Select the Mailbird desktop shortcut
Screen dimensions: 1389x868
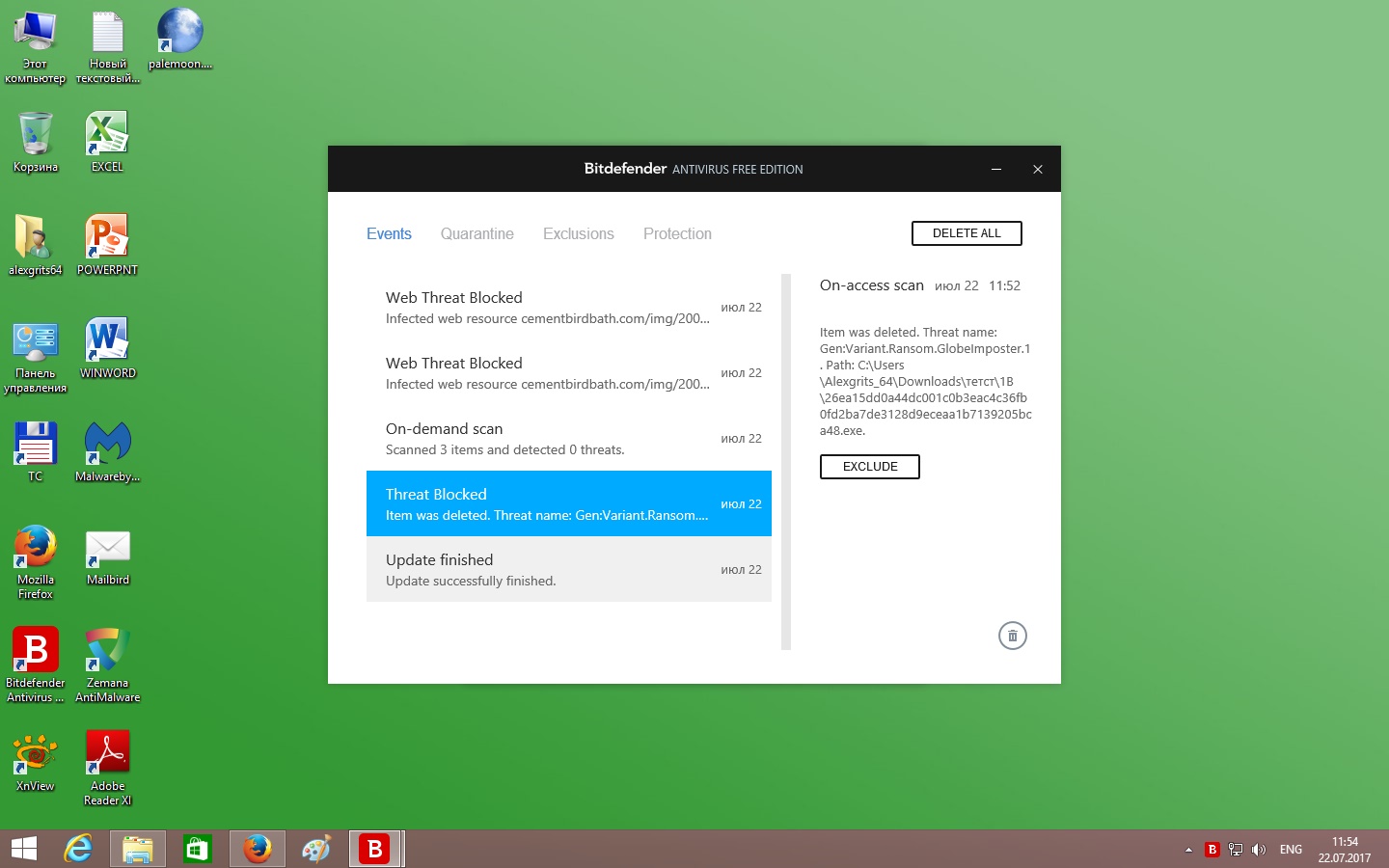[x=107, y=557]
